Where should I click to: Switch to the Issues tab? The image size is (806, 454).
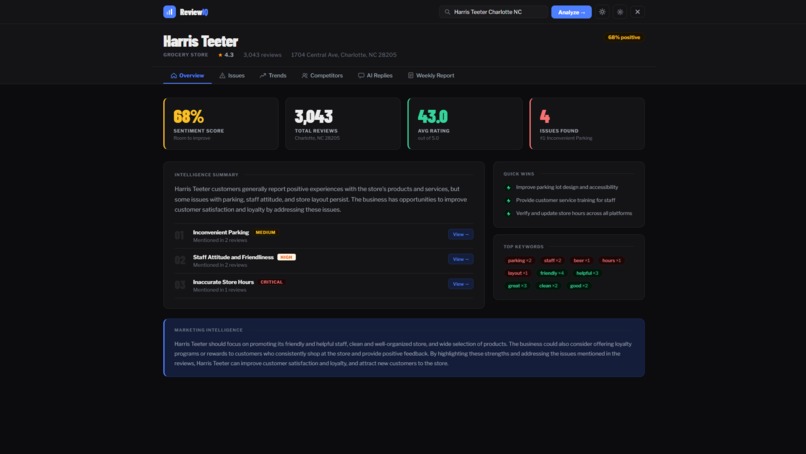232,76
